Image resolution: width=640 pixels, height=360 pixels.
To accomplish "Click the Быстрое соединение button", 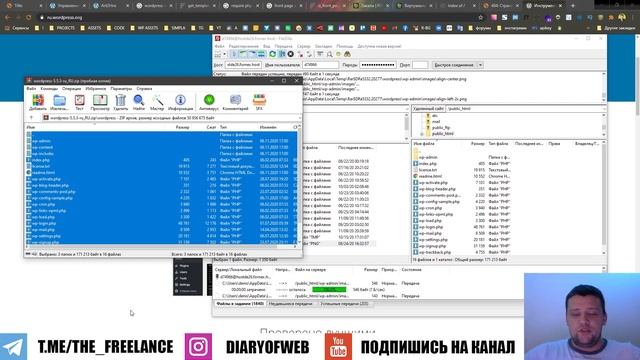I will click(454, 65).
